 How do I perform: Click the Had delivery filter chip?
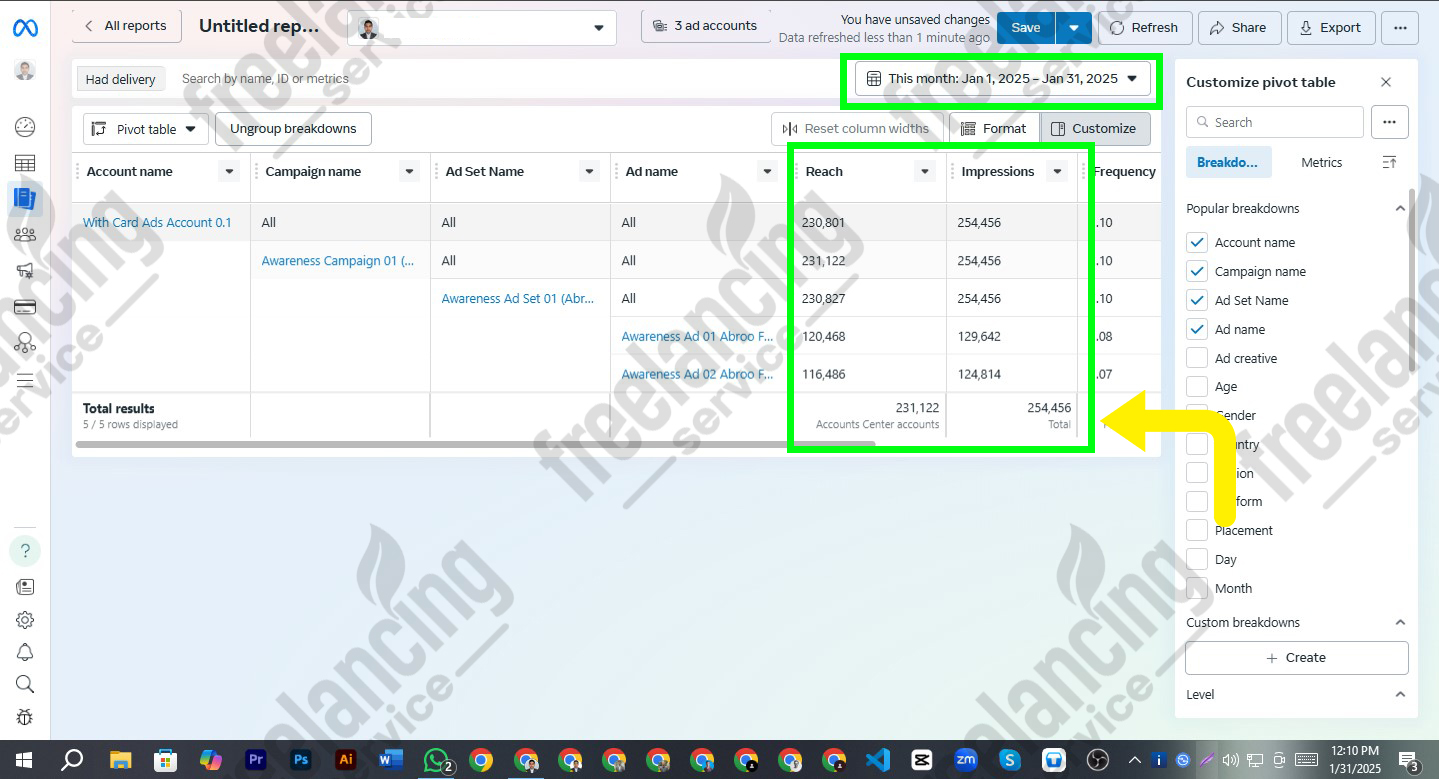tap(120, 79)
